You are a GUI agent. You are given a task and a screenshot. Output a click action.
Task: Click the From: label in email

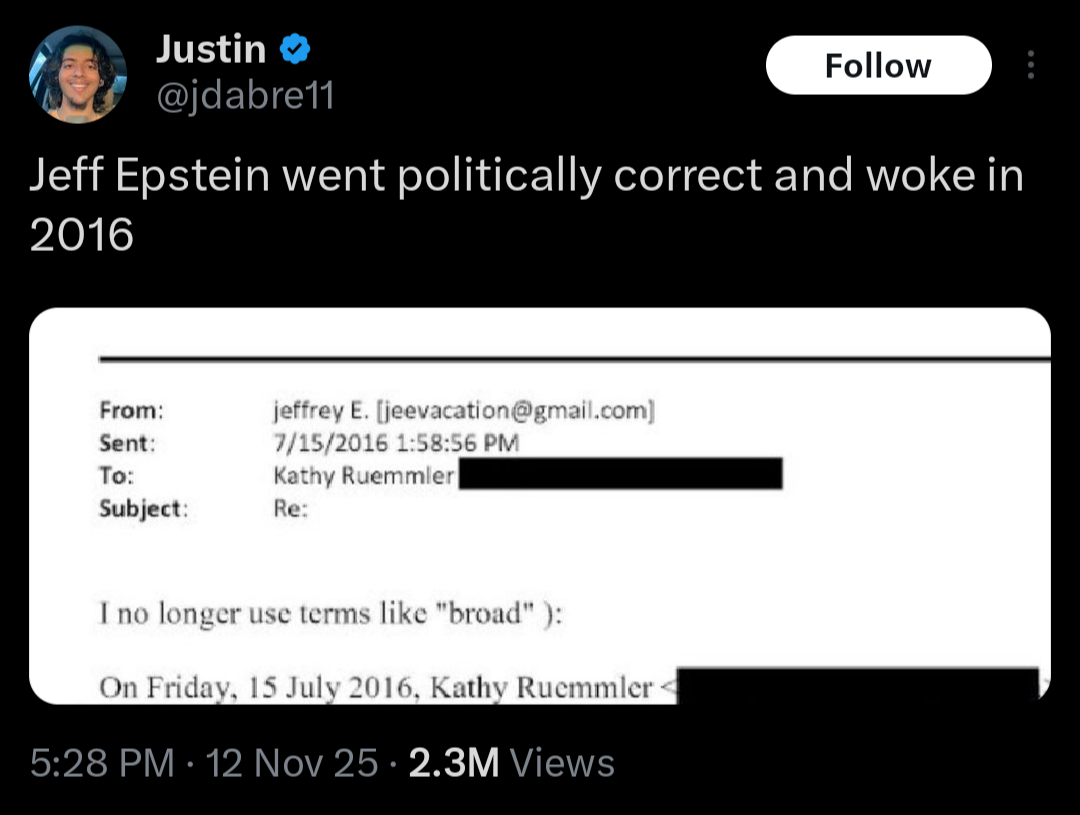(131, 410)
